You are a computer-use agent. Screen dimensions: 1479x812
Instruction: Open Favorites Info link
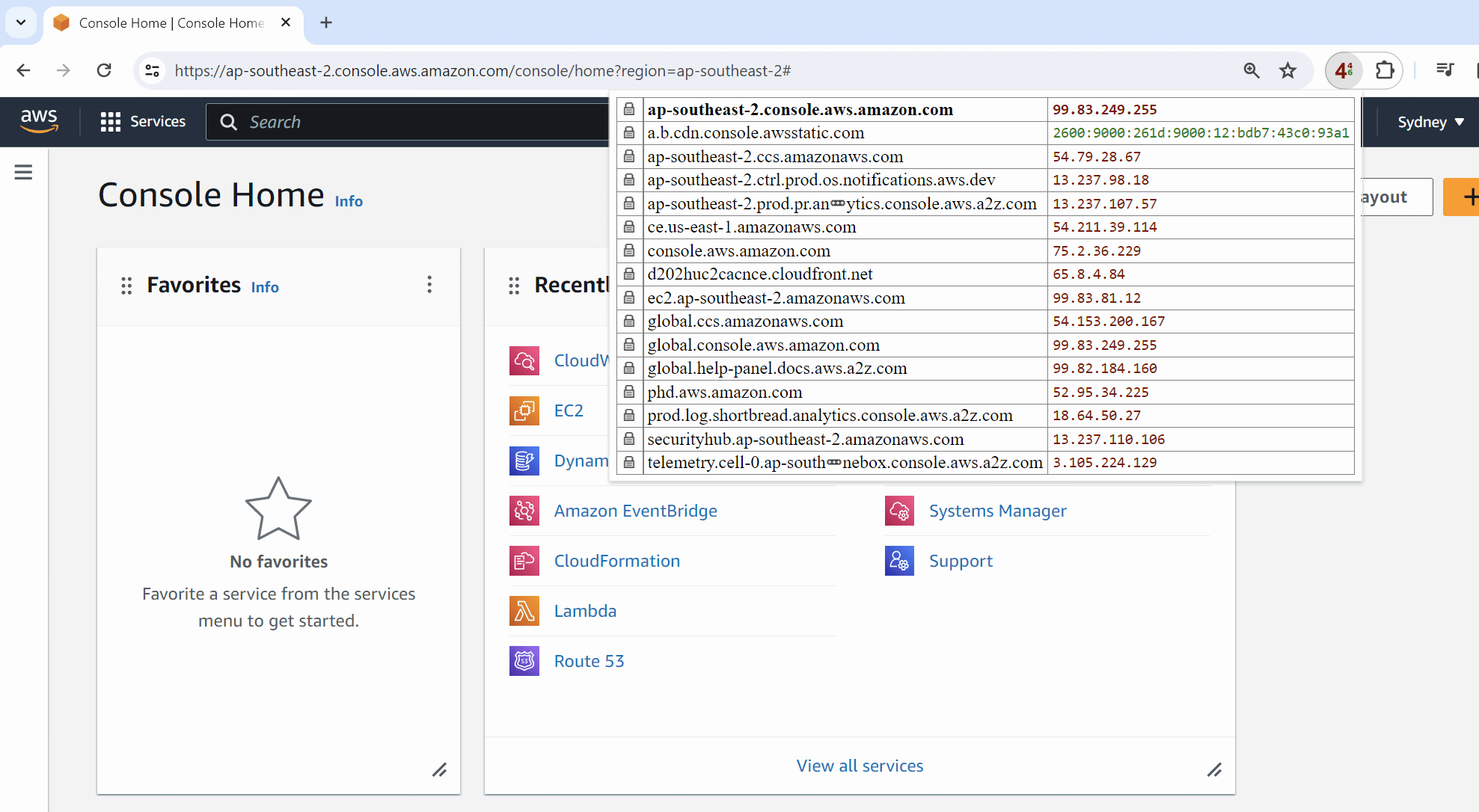(x=265, y=287)
